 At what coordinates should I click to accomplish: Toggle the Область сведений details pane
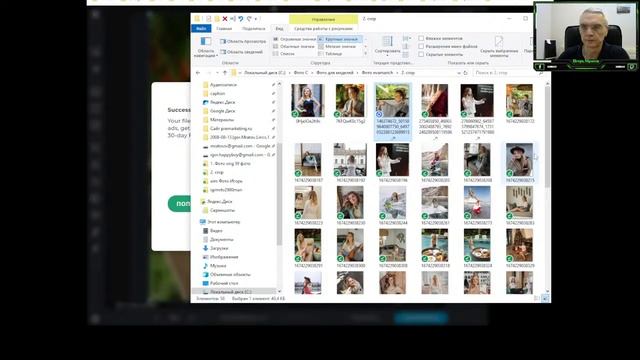pyautogui.click(x=241, y=52)
